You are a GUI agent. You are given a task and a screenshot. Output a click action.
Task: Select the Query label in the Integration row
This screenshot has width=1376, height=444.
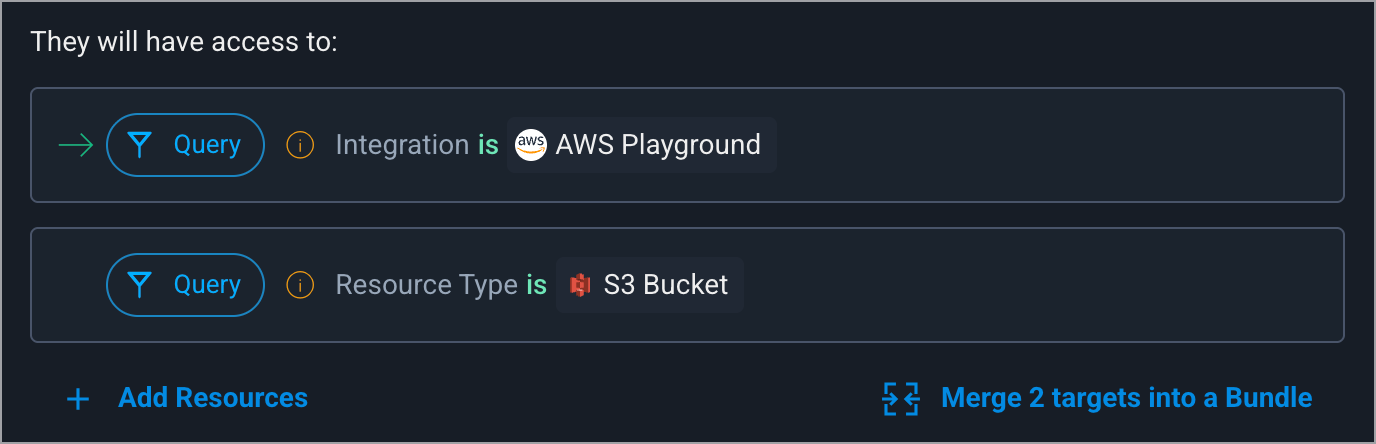tap(207, 145)
